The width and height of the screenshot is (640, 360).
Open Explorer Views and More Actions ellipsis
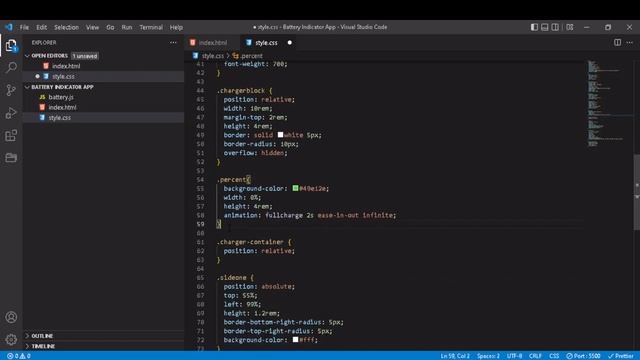tap(173, 42)
